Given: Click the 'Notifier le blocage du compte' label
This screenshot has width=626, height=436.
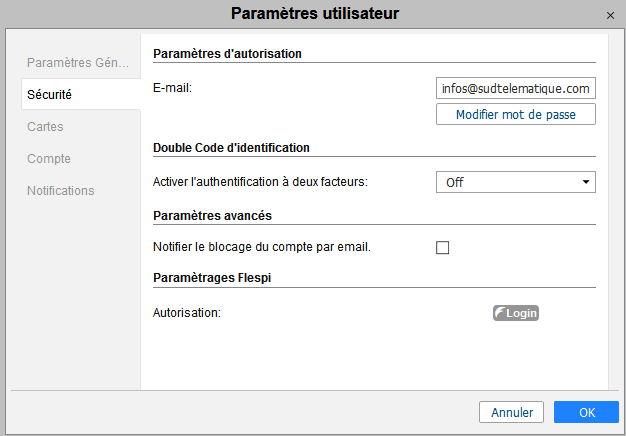Looking at the screenshot, I should [x=262, y=247].
